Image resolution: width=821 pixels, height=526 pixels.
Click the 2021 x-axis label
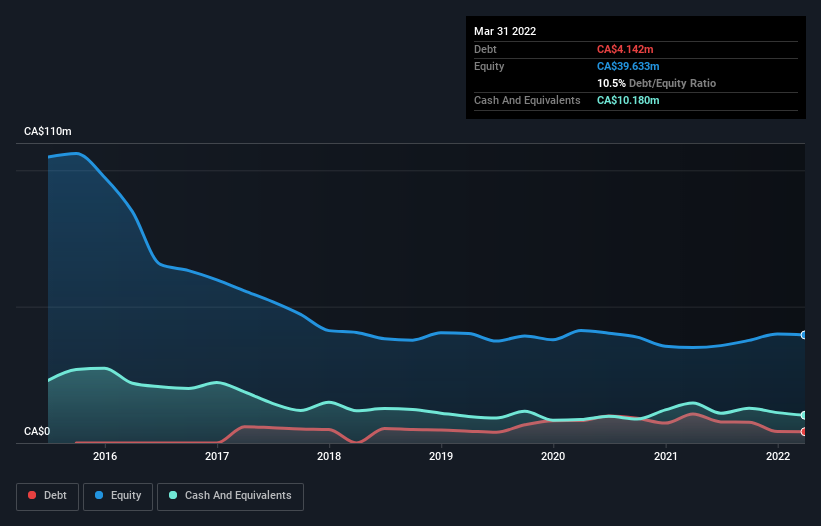pos(665,456)
